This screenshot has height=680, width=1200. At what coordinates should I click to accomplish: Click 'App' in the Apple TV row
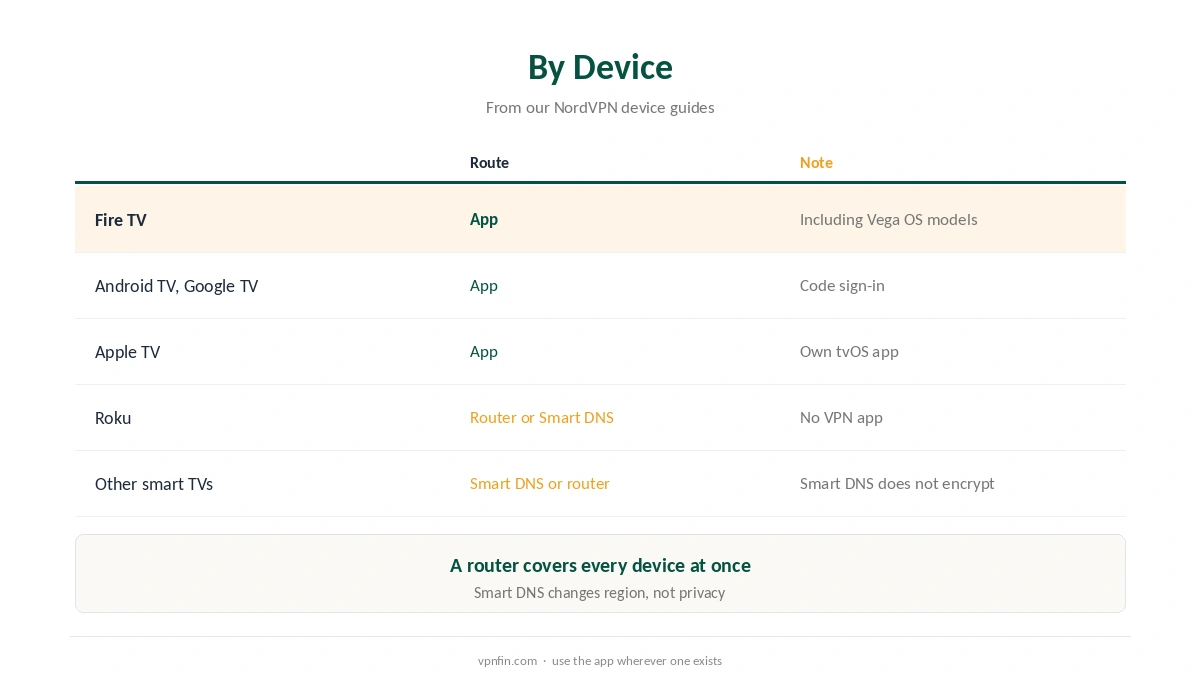(x=484, y=351)
